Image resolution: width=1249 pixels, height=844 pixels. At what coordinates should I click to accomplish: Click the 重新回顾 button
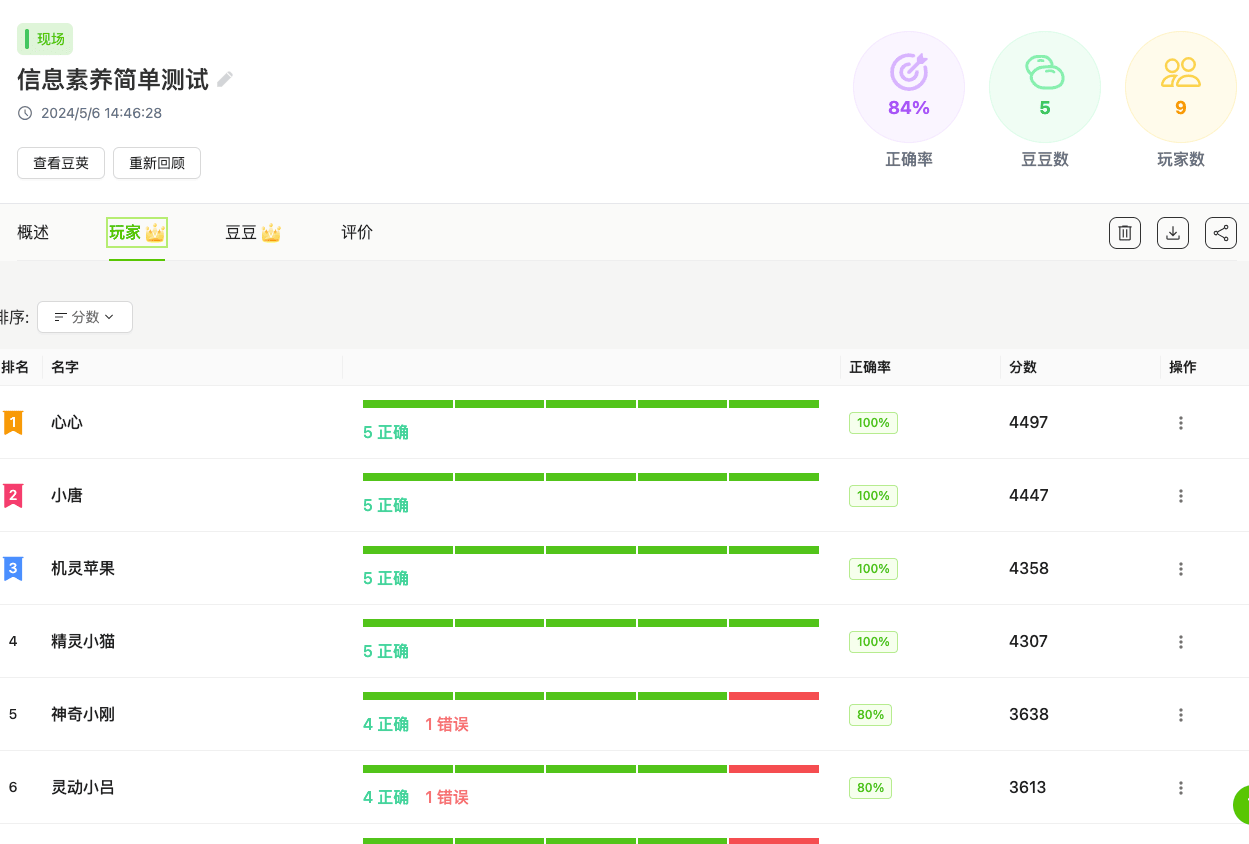157,163
